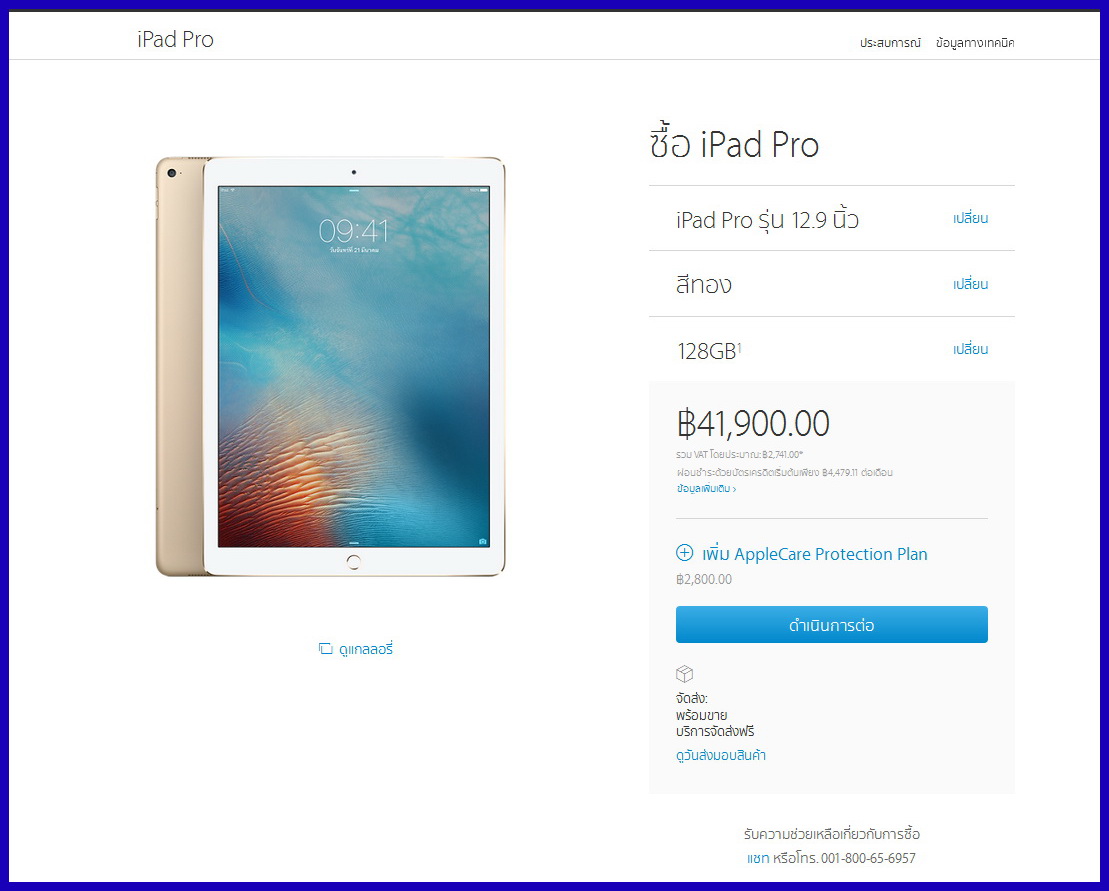Click ดูวันส่งมอบสินค้า delivery date link
Viewport: 1109px width, 891px height.
721,755
